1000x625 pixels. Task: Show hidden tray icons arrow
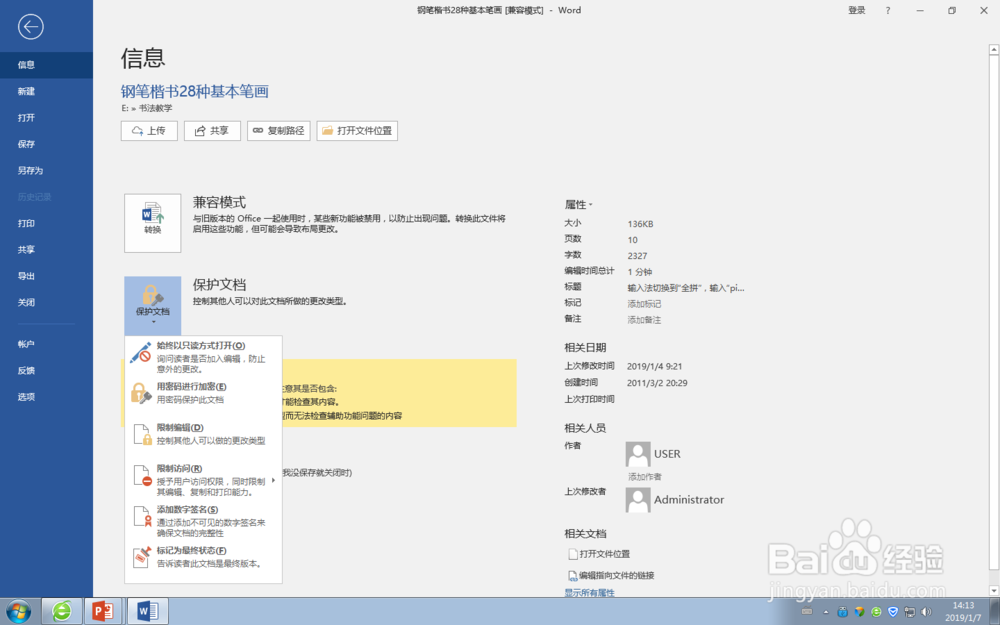[825, 612]
